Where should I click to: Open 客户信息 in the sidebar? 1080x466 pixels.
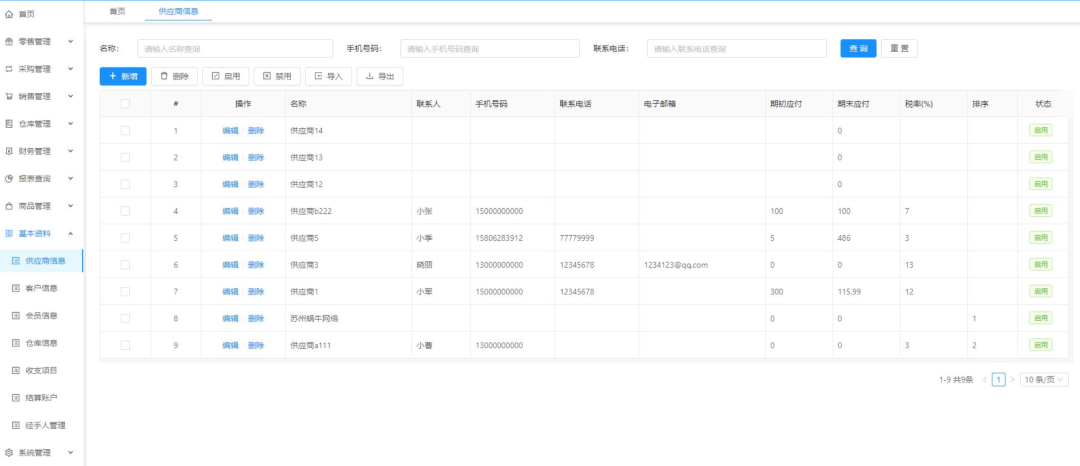tap(41, 288)
